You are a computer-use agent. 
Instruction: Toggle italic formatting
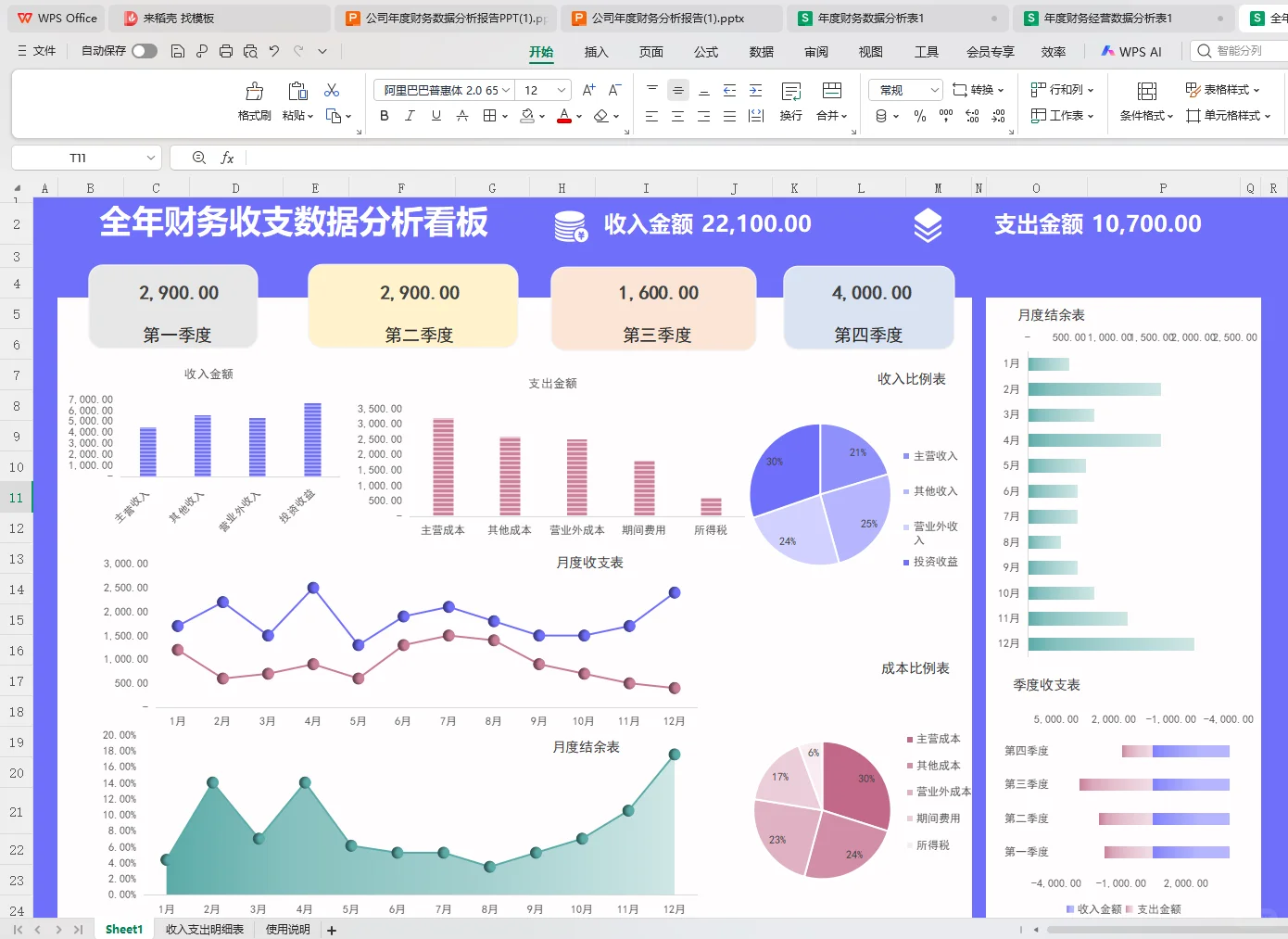(x=410, y=116)
